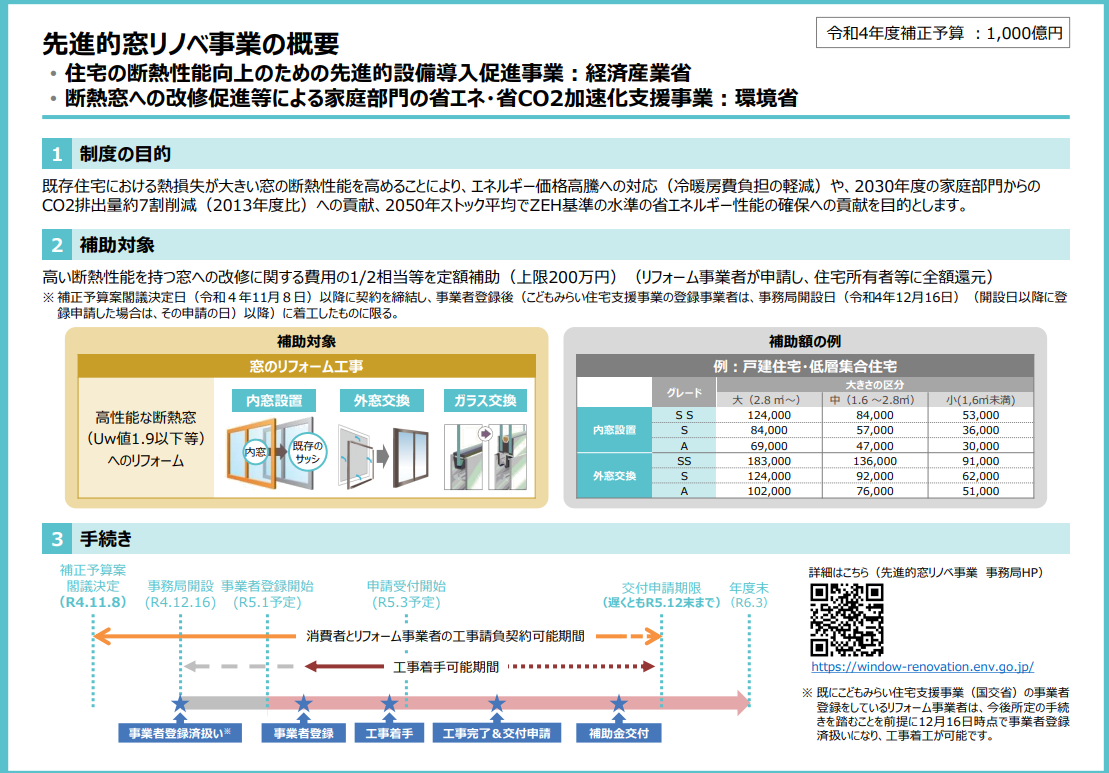Click the 30,000 cell
The height and width of the screenshot is (773, 1109).
coord(980,446)
